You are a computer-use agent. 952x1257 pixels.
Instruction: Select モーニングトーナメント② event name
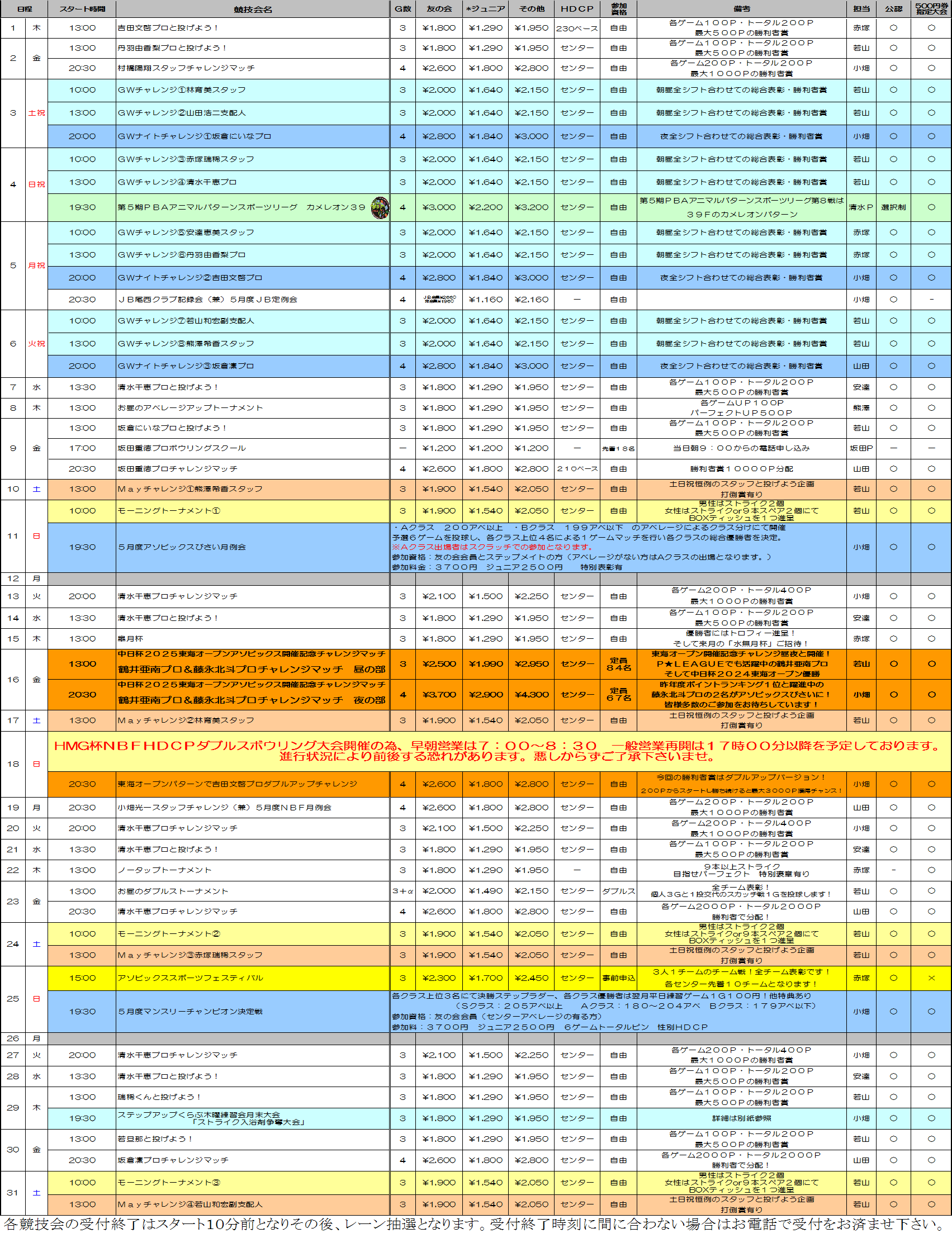click(169, 933)
